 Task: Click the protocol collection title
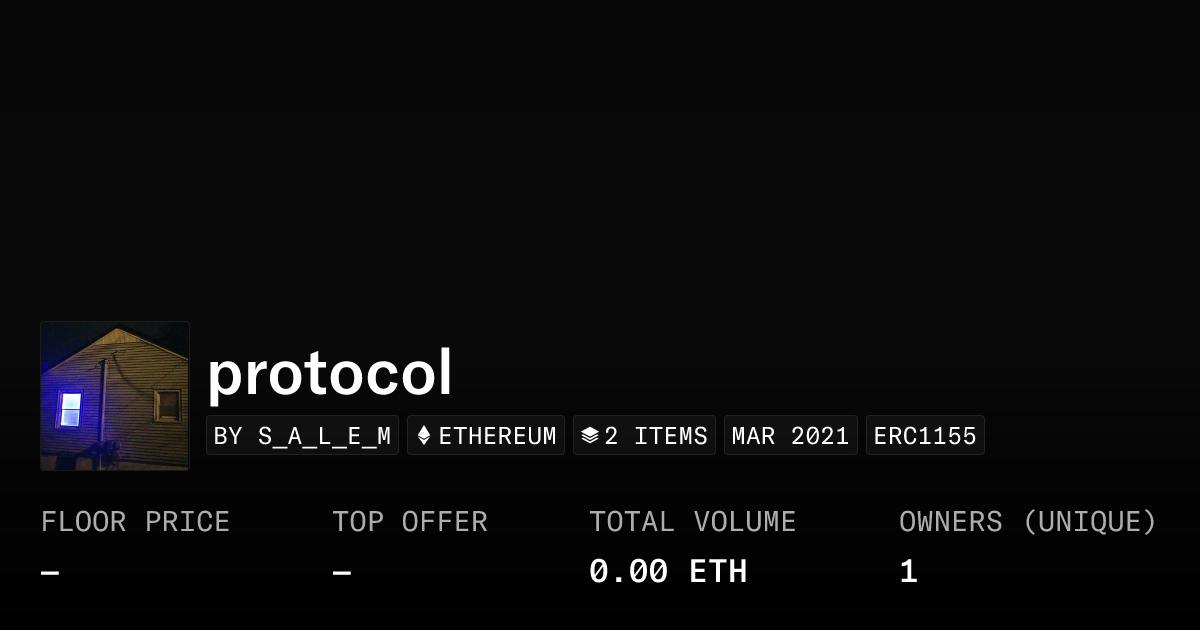click(x=329, y=374)
